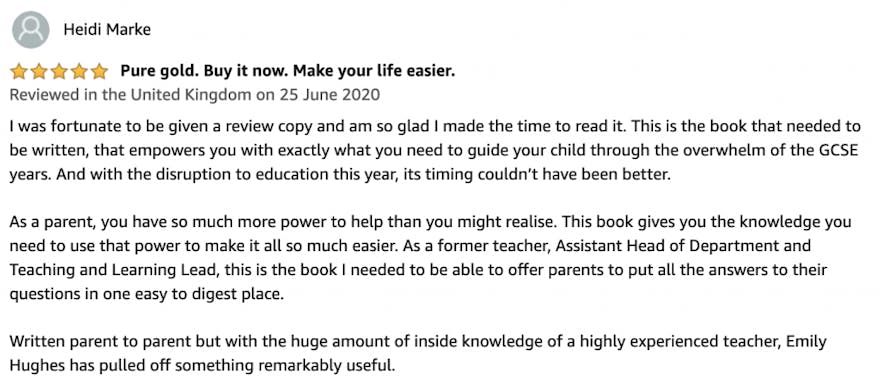The image size is (880, 388).
Task: Open Heidi Marke's reviewer profile name
Action: pos(107,29)
